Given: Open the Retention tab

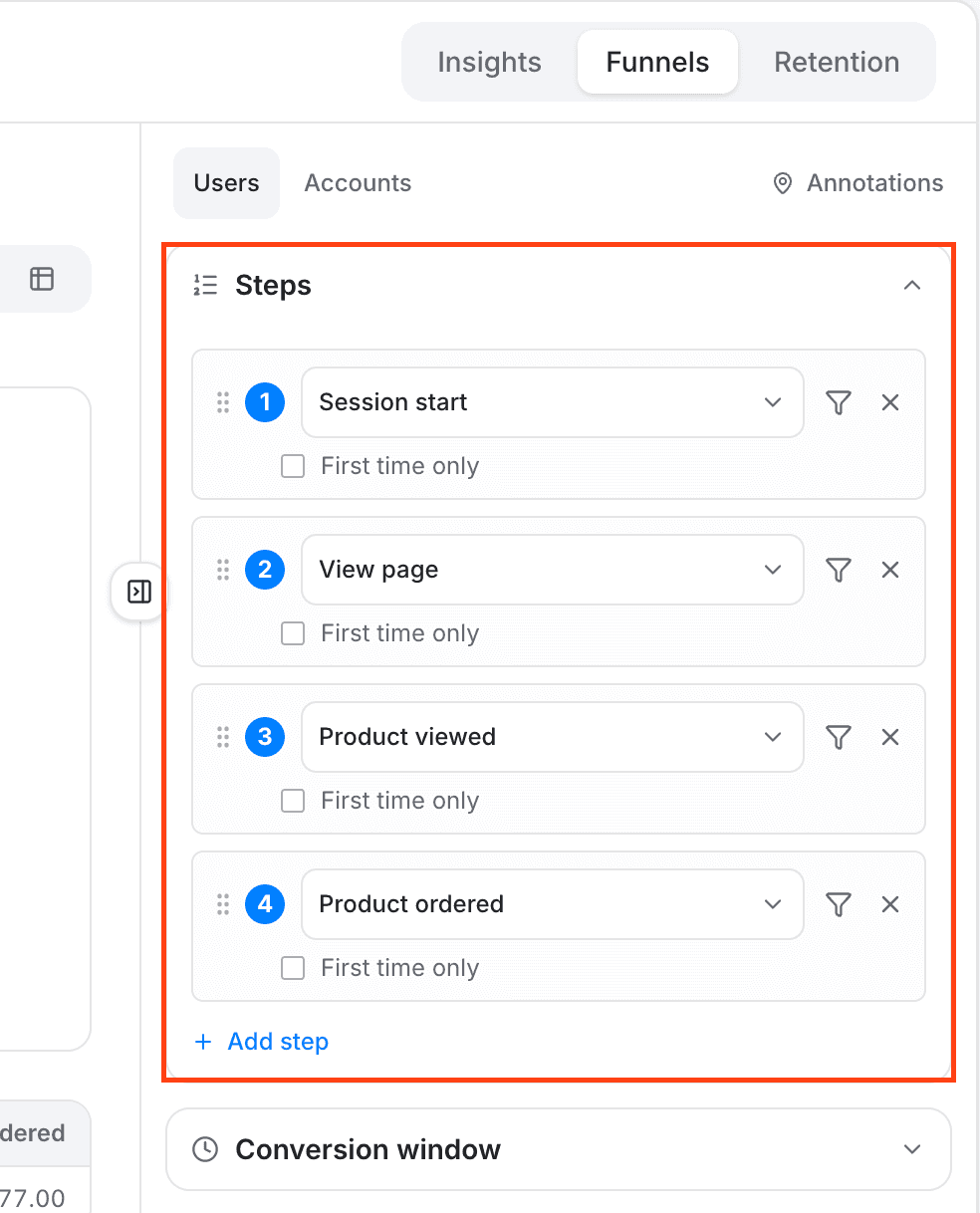Looking at the screenshot, I should [837, 62].
